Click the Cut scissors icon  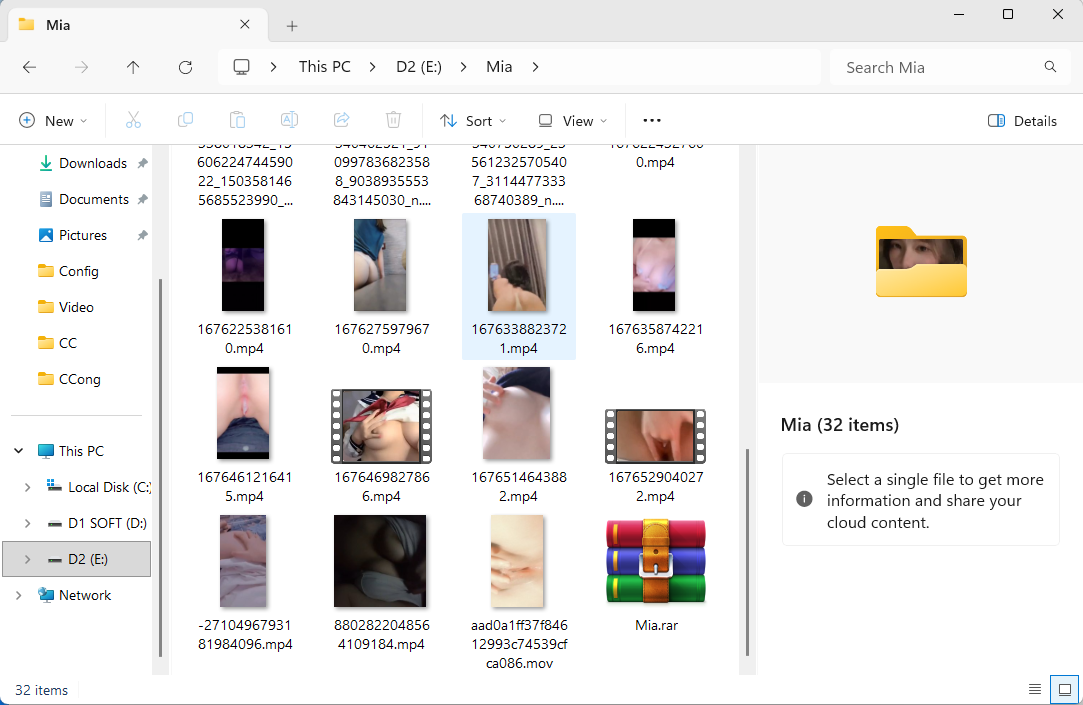point(133,120)
